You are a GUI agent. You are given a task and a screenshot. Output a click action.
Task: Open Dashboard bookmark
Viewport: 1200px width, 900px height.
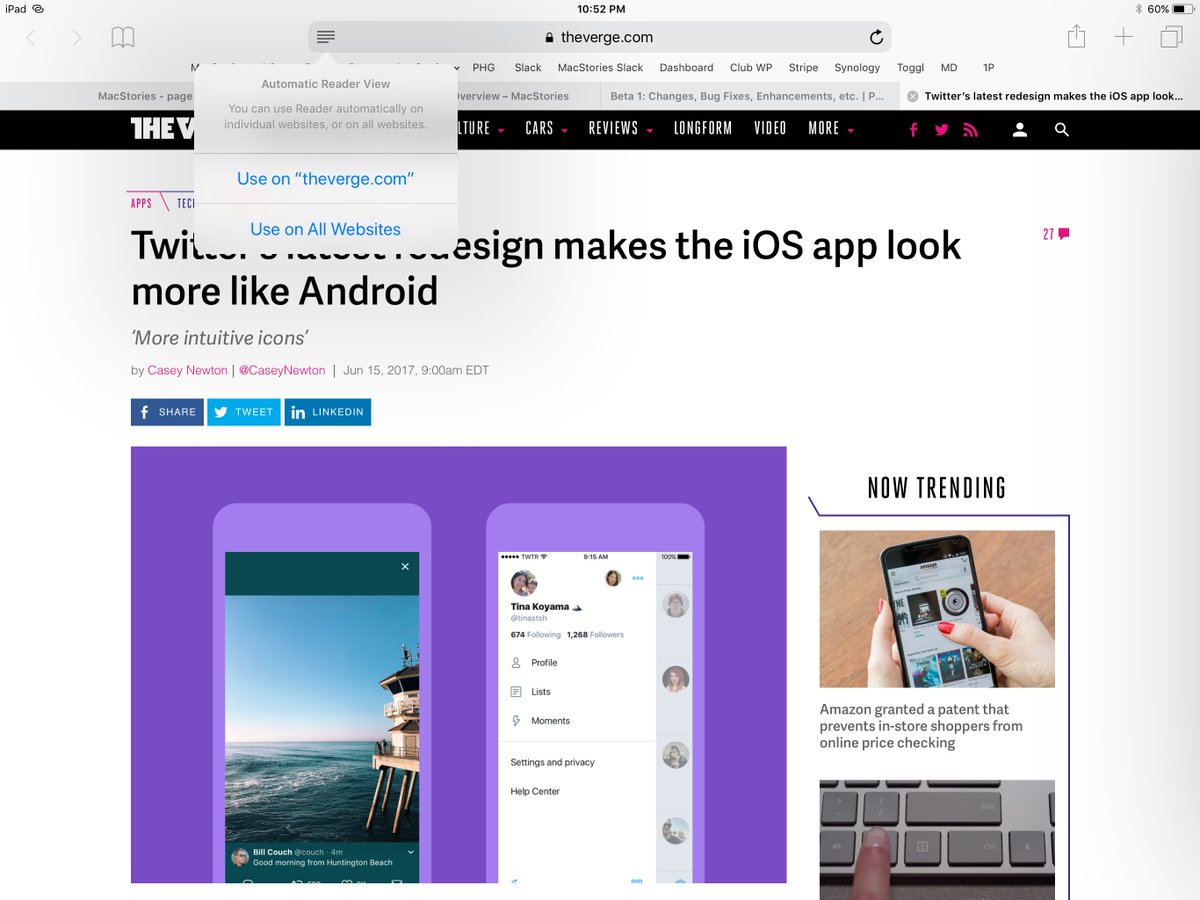(x=686, y=68)
